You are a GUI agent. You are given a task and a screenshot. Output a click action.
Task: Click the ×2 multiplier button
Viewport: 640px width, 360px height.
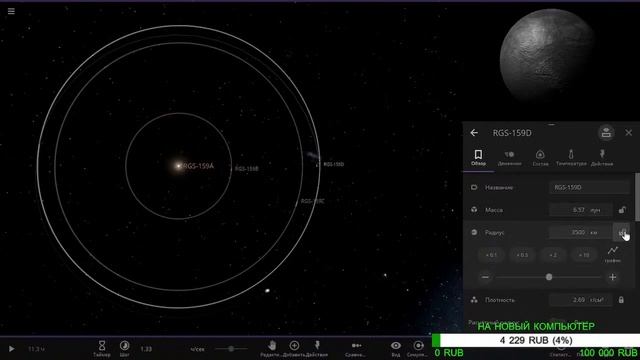[x=553, y=255]
